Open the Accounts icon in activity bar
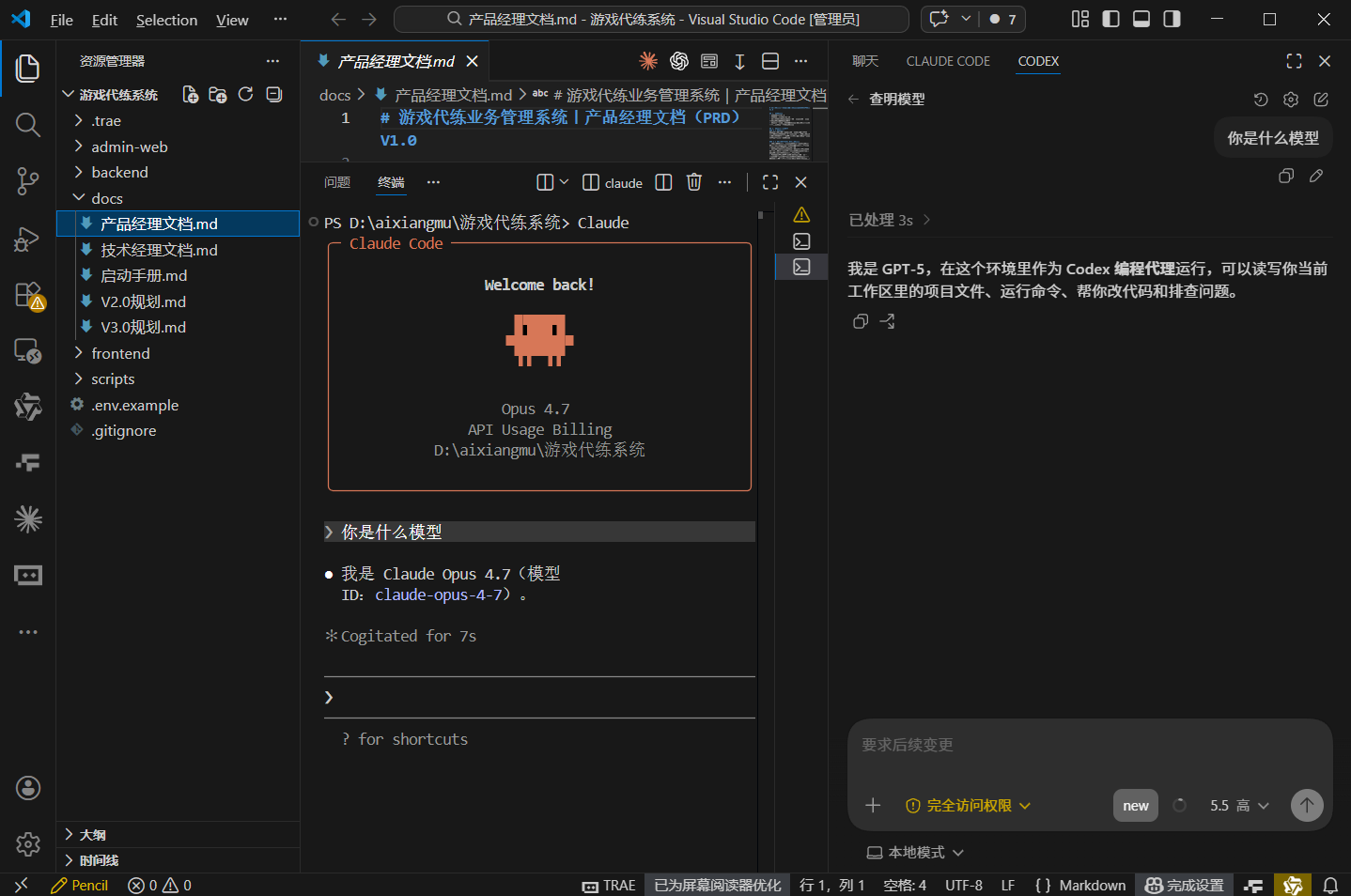Screen dimensions: 1351x896 tap(28, 788)
